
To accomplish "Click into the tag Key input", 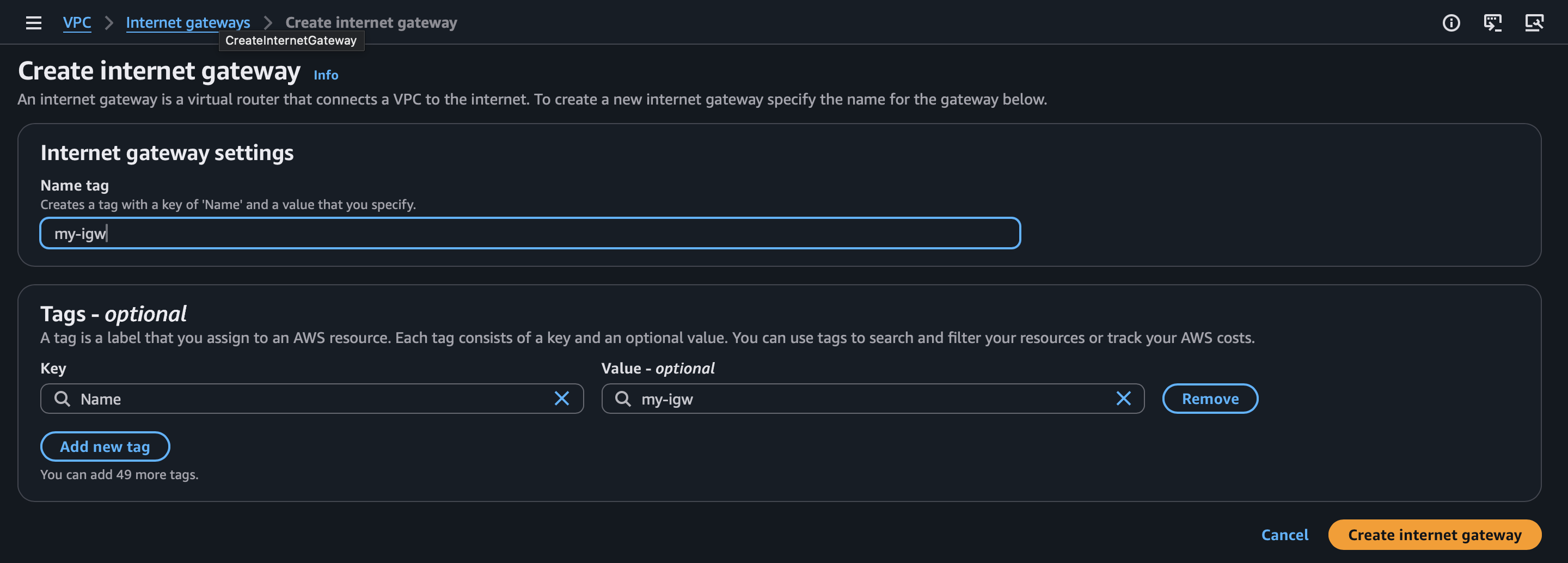I will [310, 399].
